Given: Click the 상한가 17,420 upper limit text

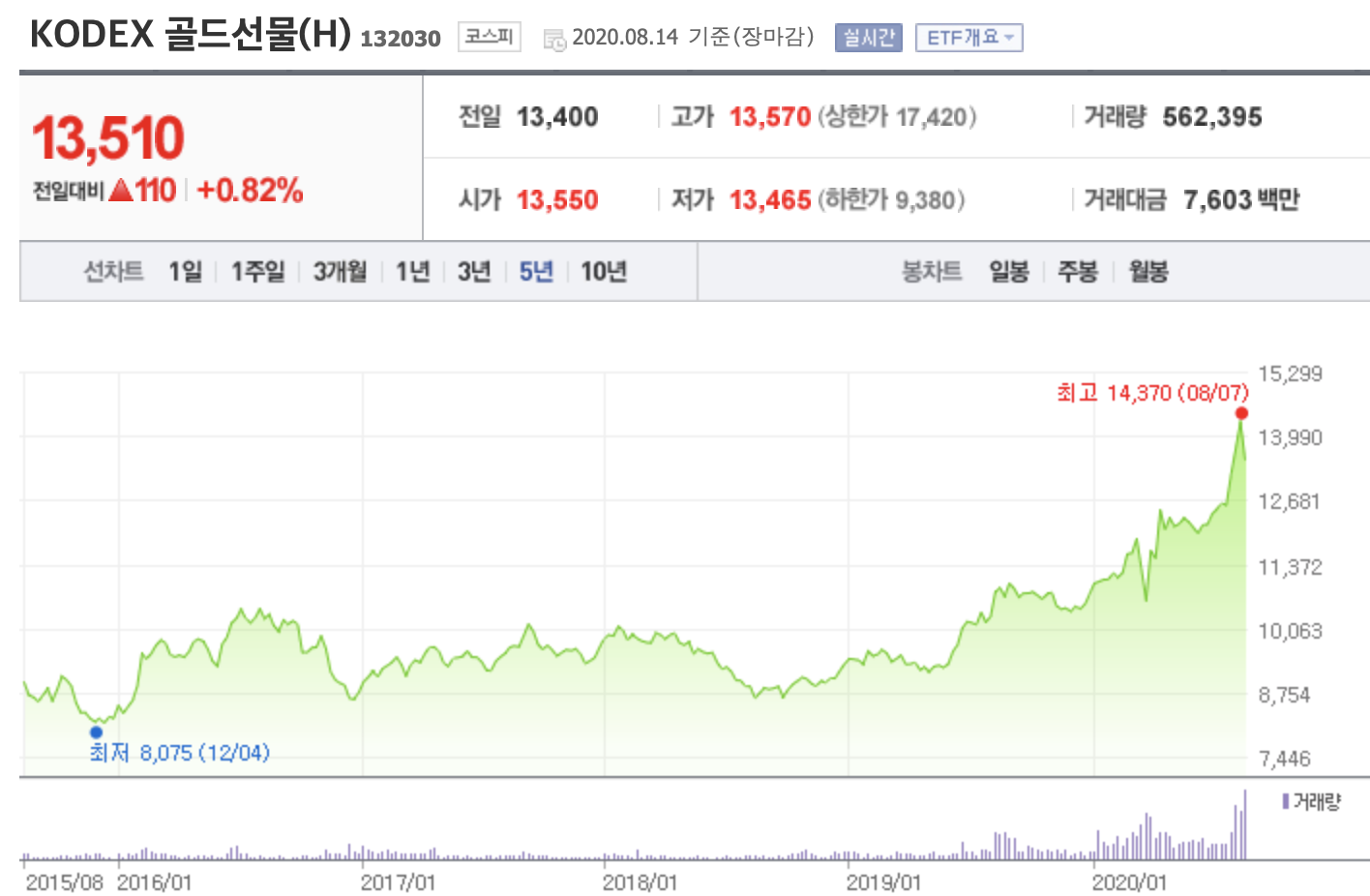Looking at the screenshot, I should coord(897,117).
